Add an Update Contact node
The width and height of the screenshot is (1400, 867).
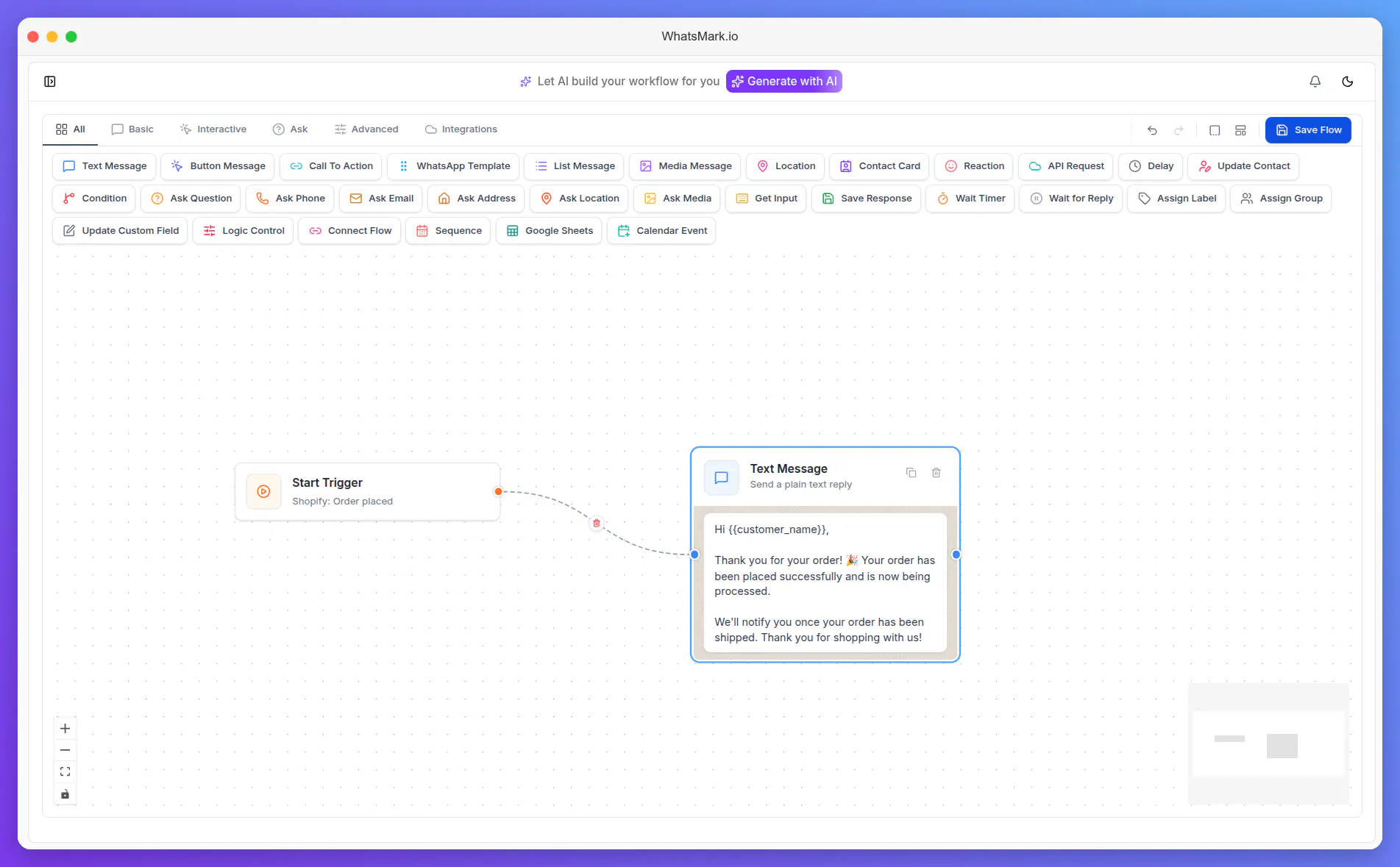[1243, 166]
